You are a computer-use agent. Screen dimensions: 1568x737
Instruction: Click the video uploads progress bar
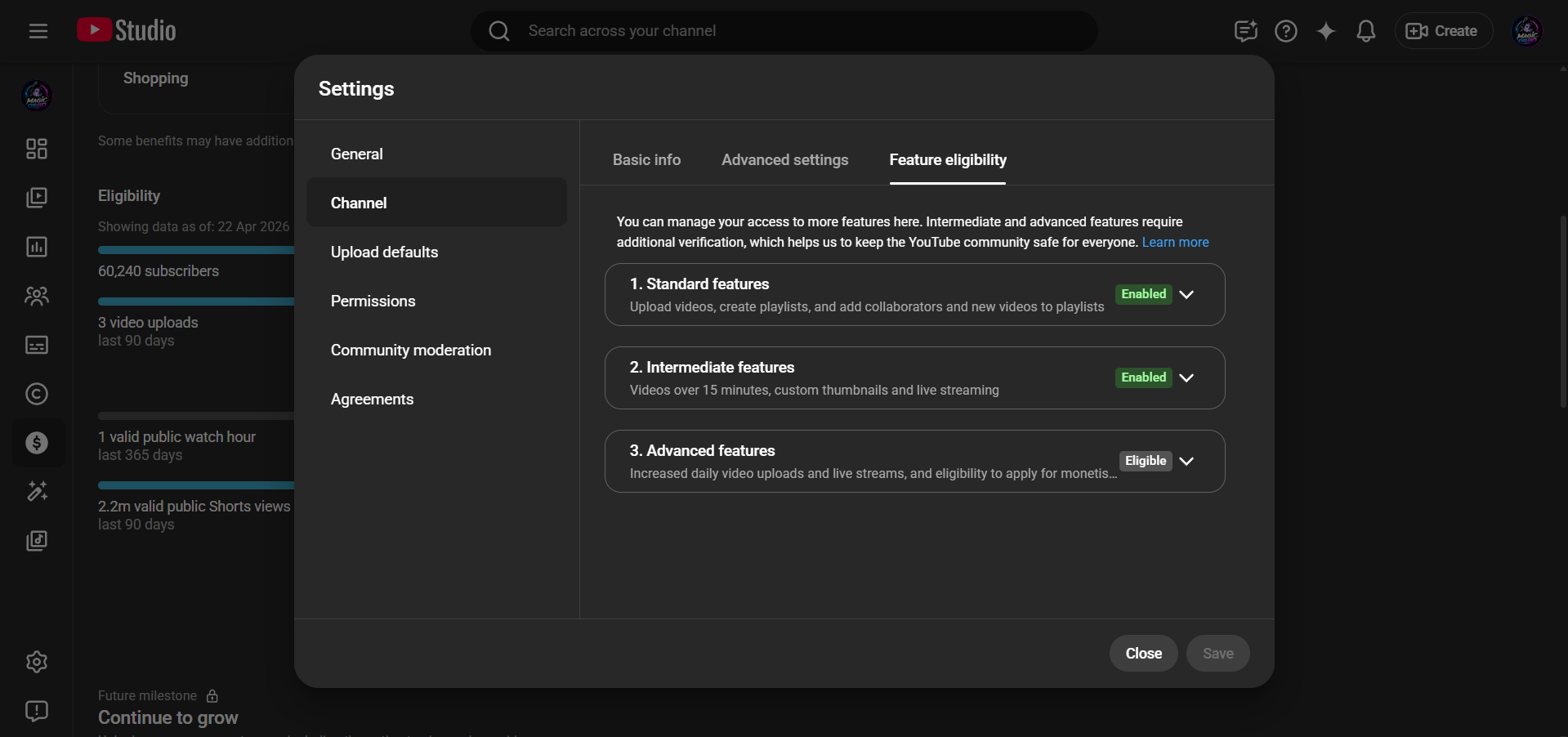pos(196,301)
